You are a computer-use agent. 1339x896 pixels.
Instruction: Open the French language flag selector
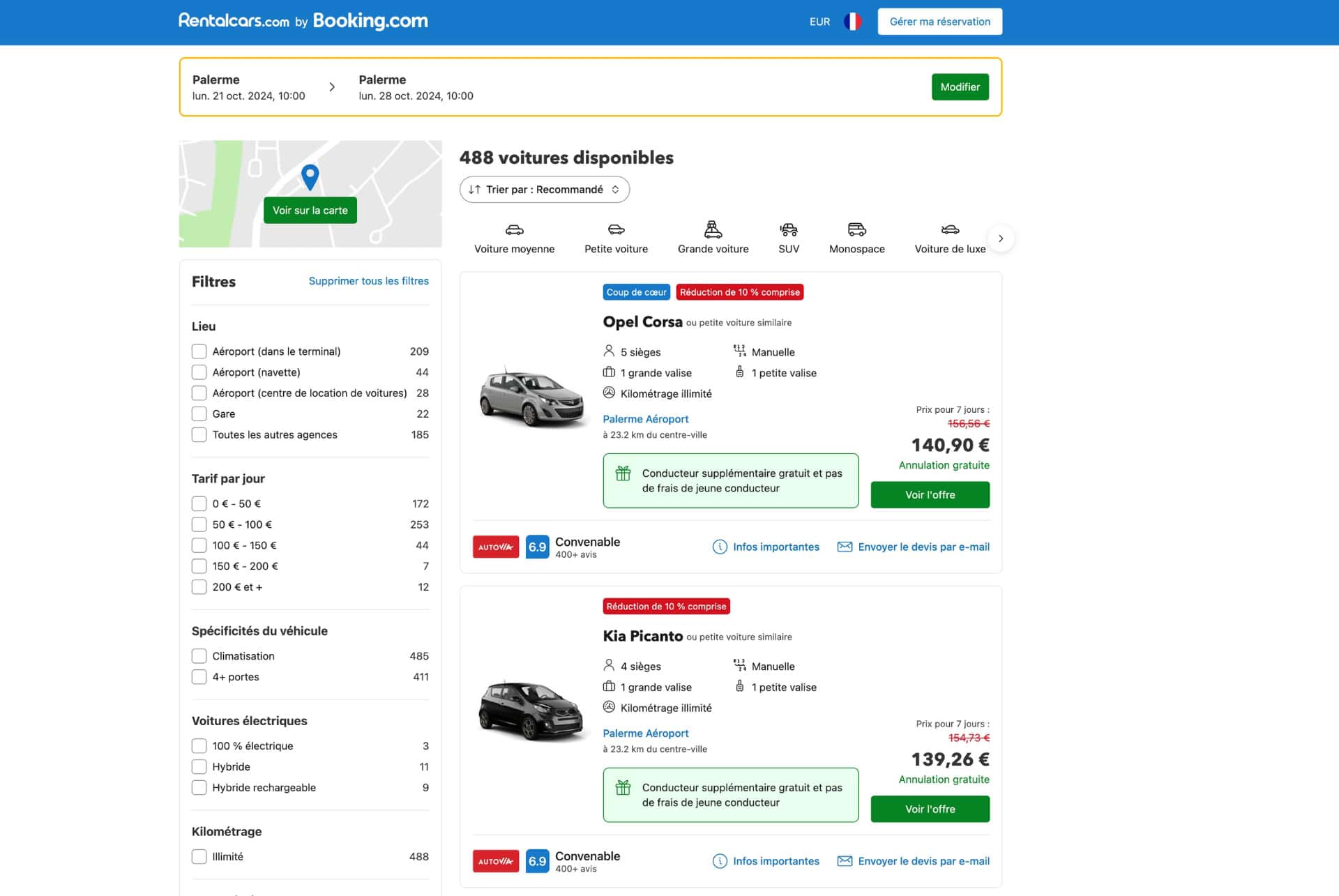[852, 22]
